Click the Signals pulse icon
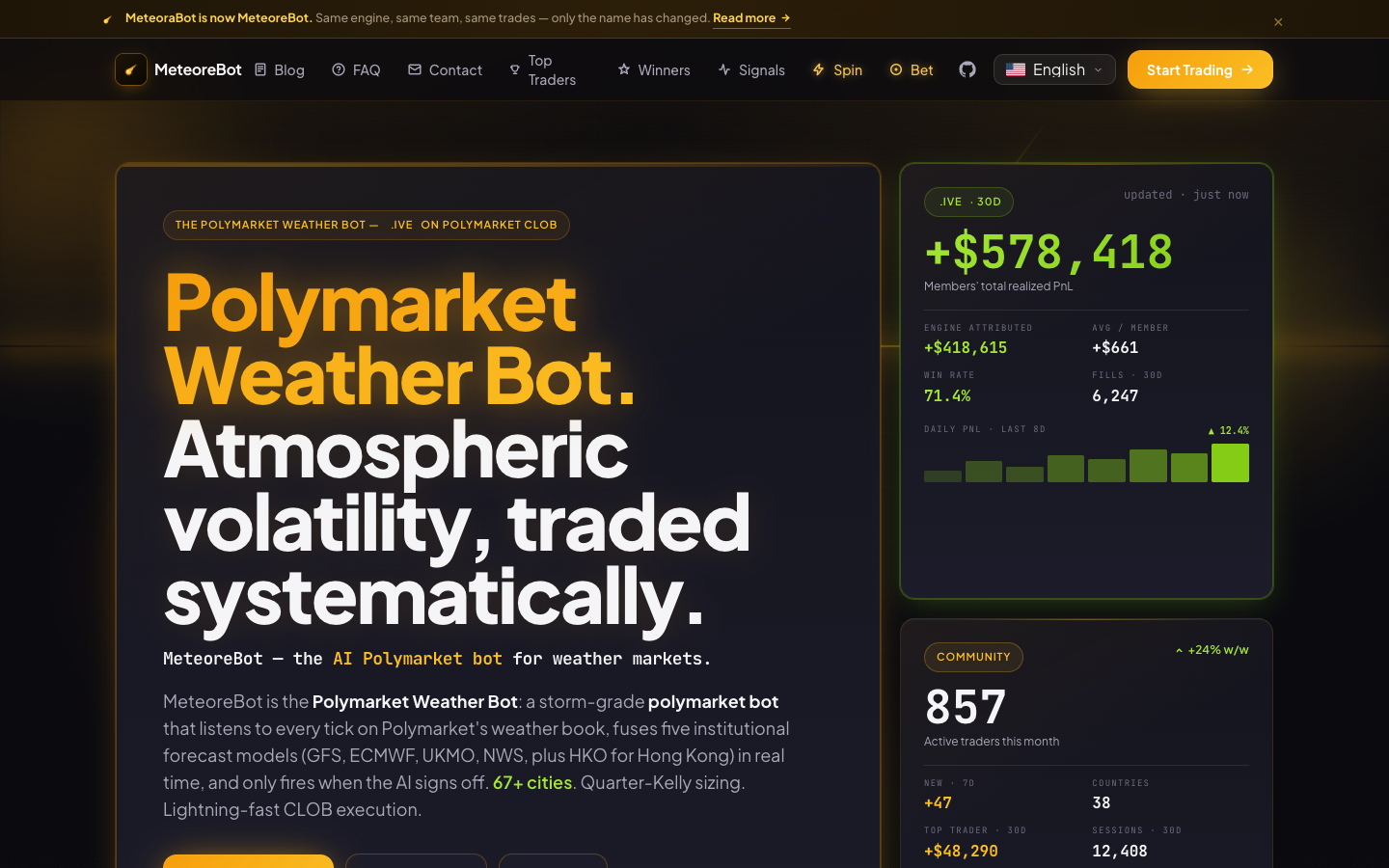 tap(724, 69)
